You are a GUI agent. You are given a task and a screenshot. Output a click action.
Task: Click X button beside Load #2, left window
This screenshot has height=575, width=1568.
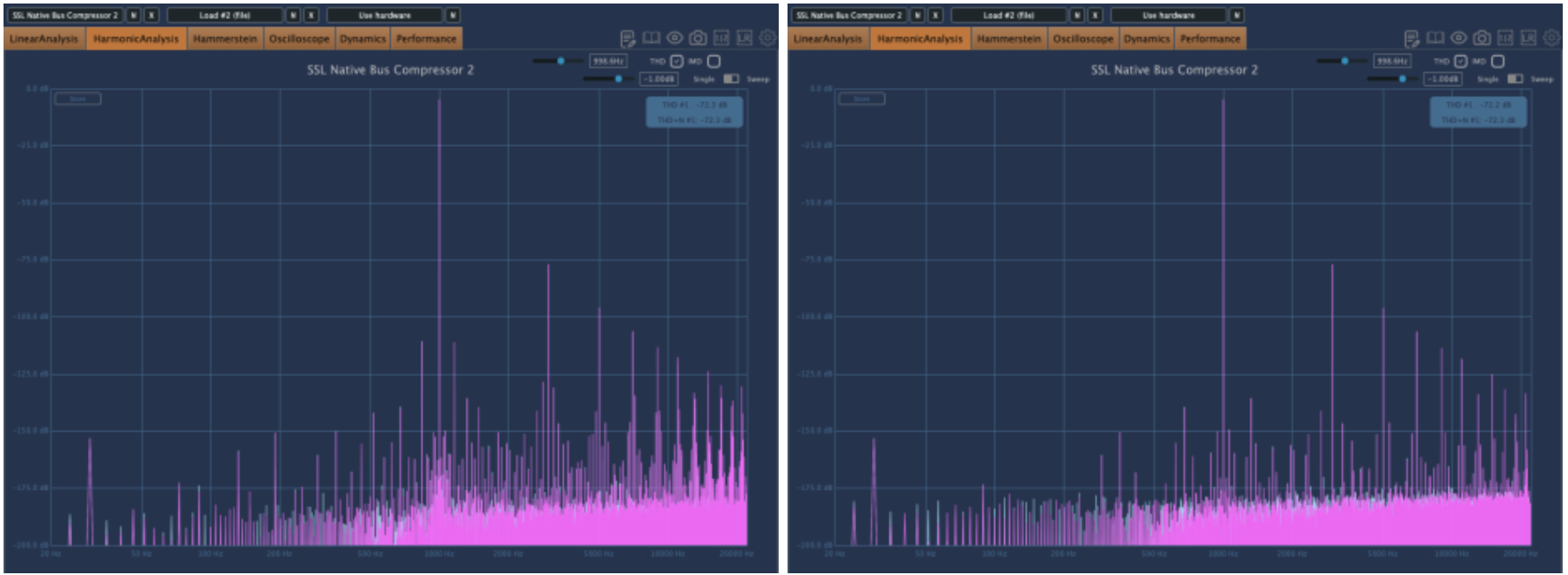tap(311, 15)
